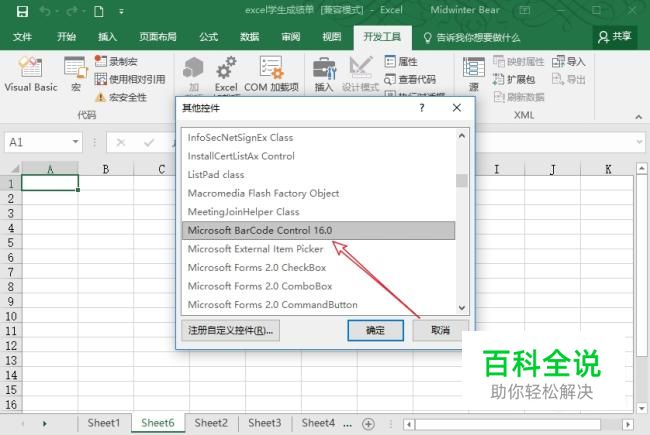Screen dimensions: 650x435
Task: Click 映射属性 map properties
Action: 519,62
